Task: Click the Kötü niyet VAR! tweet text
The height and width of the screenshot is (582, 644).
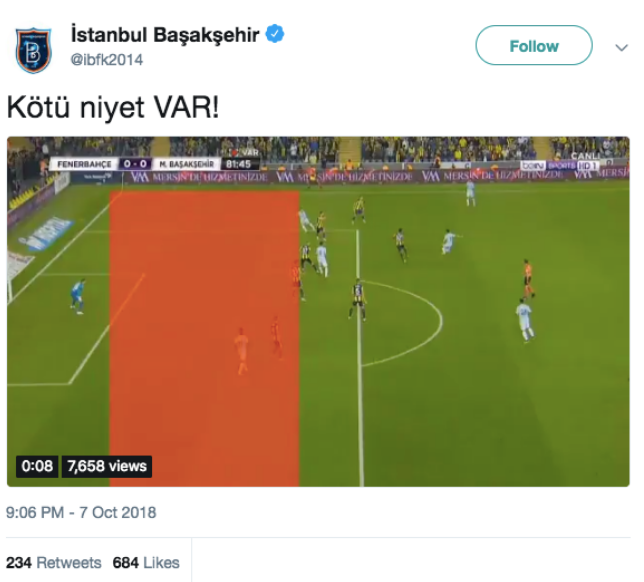Action: (113, 108)
